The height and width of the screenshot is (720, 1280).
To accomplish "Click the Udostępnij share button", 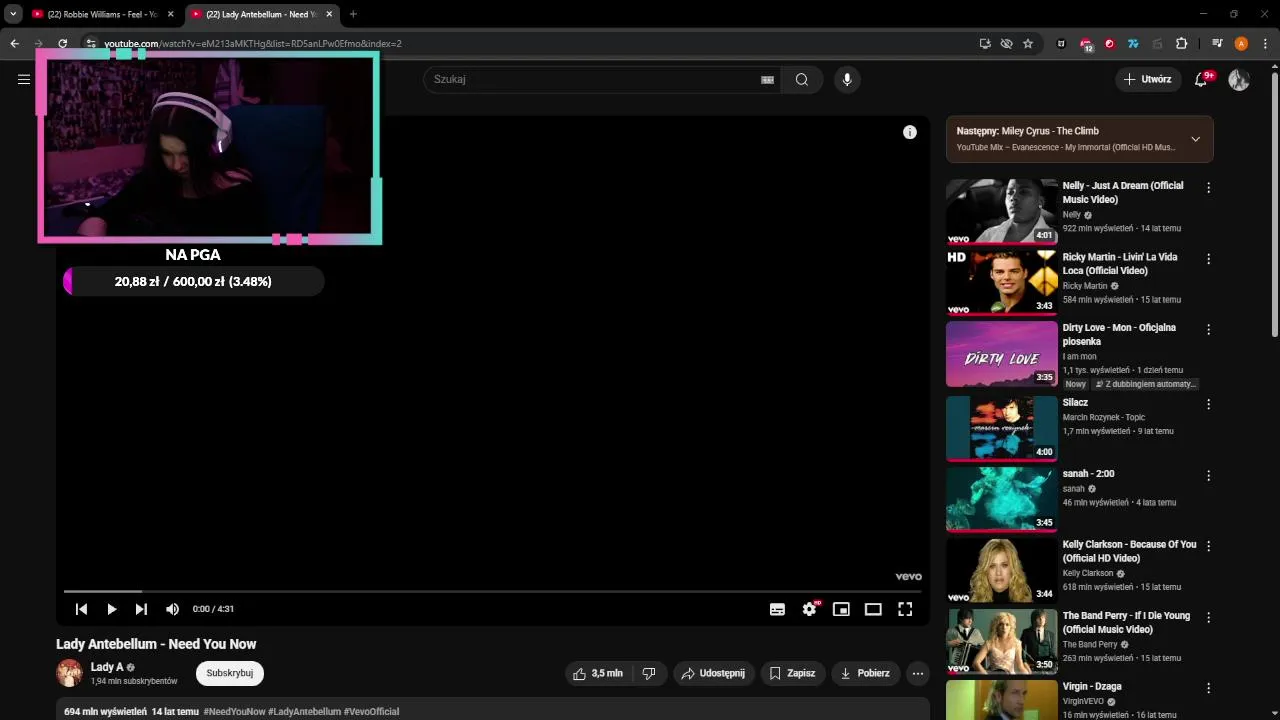I will (713, 673).
